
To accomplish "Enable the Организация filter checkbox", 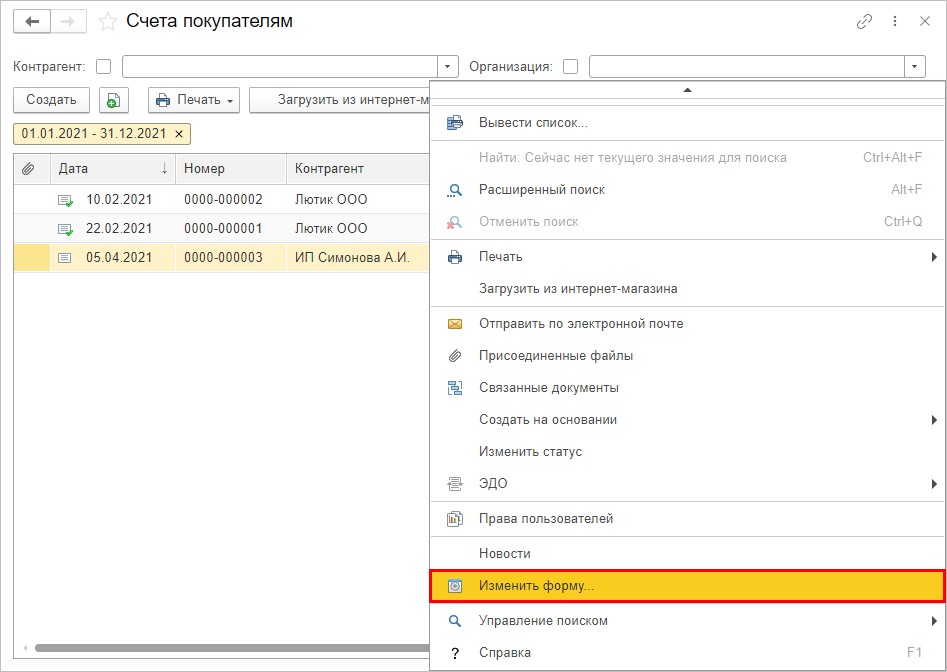I will point(571,67).
